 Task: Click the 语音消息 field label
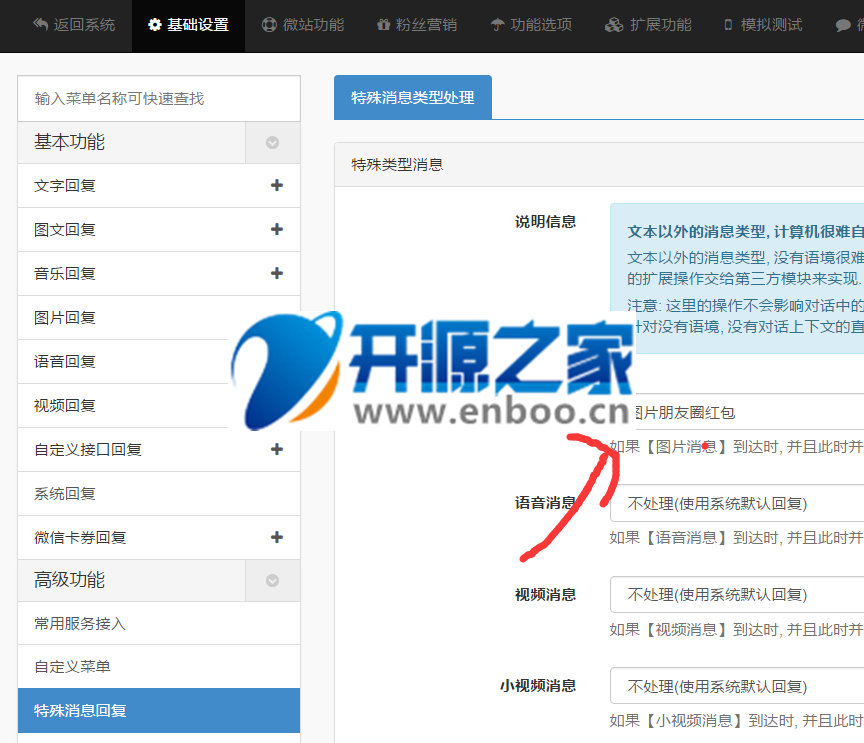(x=546, y=503)
